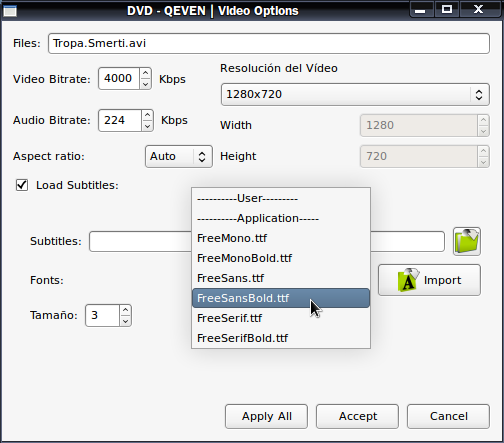The width and height of the screenshot is (504, 443).
Task: Click the disabled Width 1280 field
Action: click(419, 125)
